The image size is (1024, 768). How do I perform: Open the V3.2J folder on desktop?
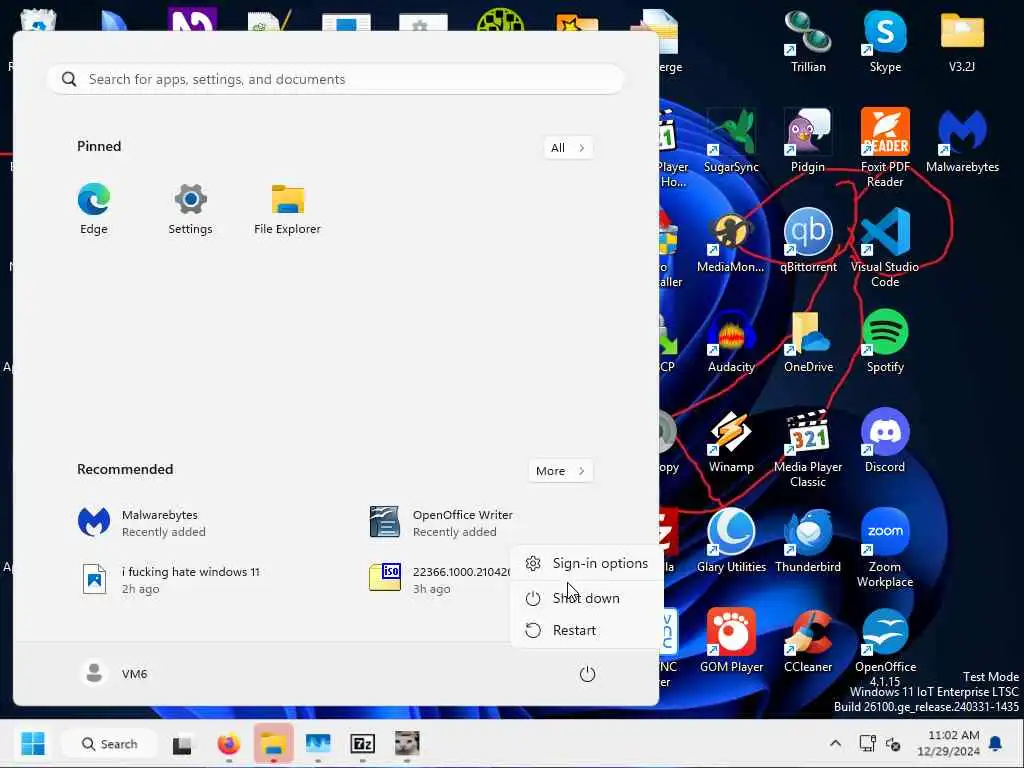[962, 41]
